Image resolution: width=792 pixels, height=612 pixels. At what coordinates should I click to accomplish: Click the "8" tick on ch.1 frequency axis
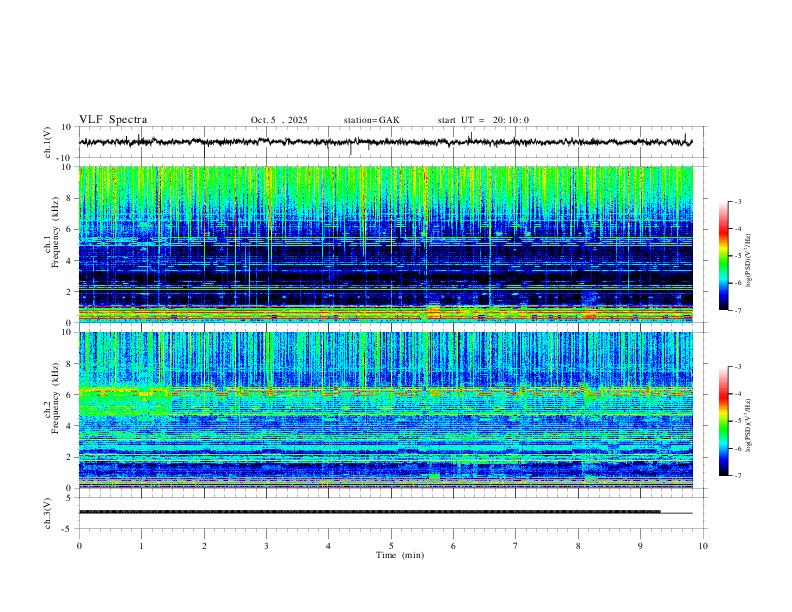(x=69, y=198)
